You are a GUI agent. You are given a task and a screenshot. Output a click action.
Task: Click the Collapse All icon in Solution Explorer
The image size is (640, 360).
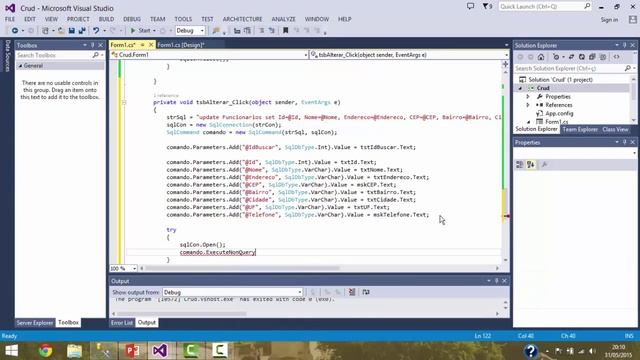tap(592, 57)
